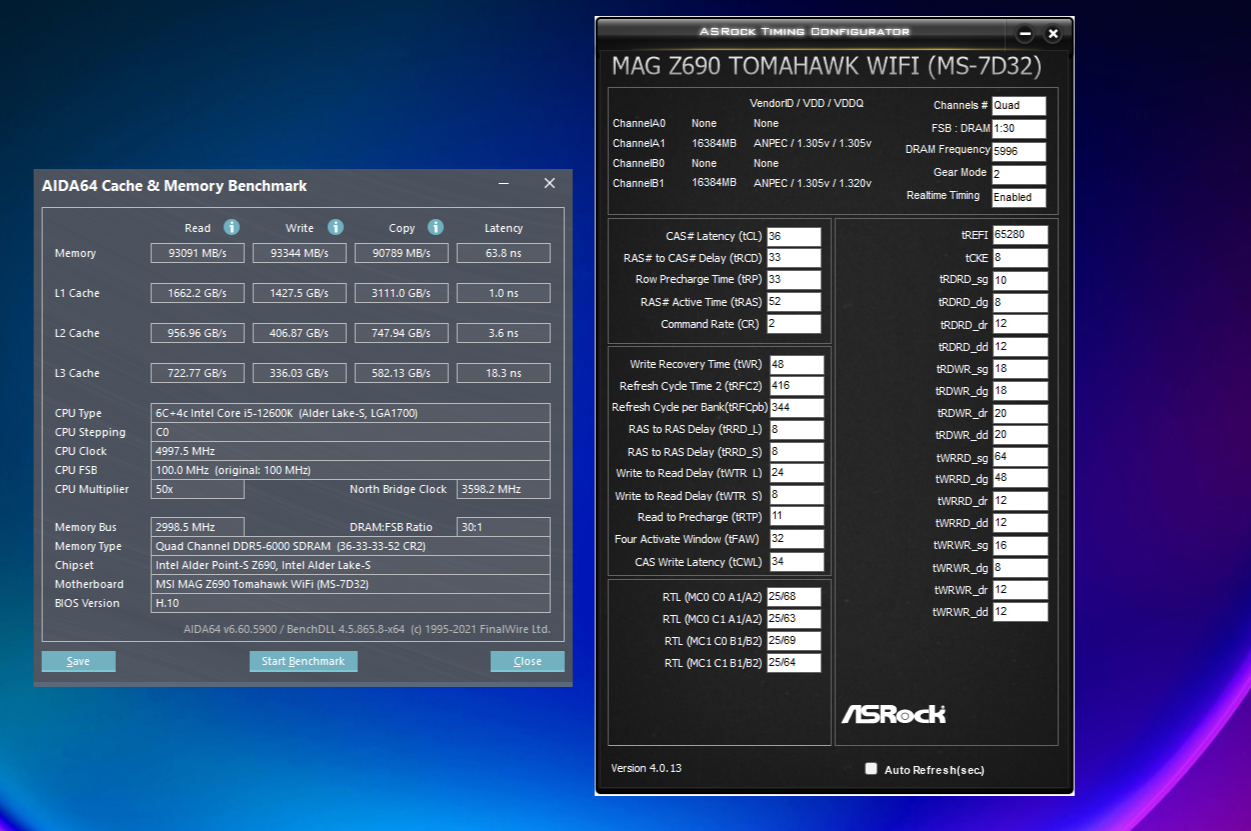Click the Save button in AIDA64
This screenshot has width=1251, height=831.
78,661
